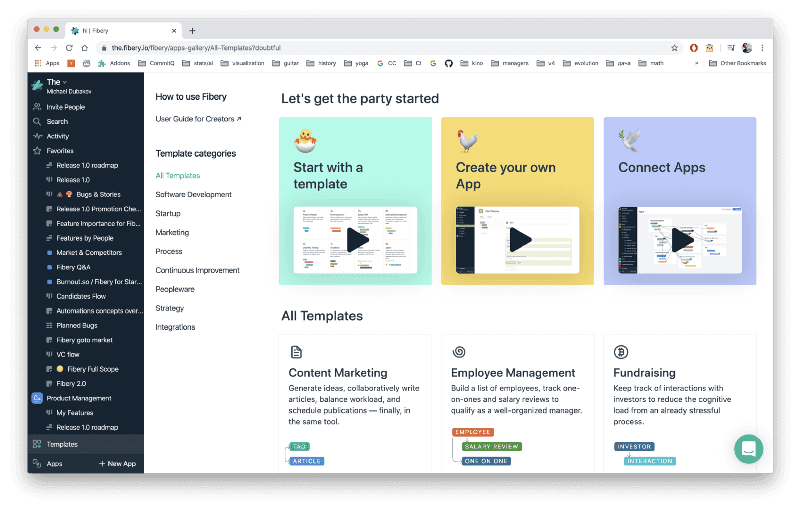Viewport: 800px width, 509px height.
Task: Click the browser forward arrow
Action: pyautogui.click(x=54, y=48)
